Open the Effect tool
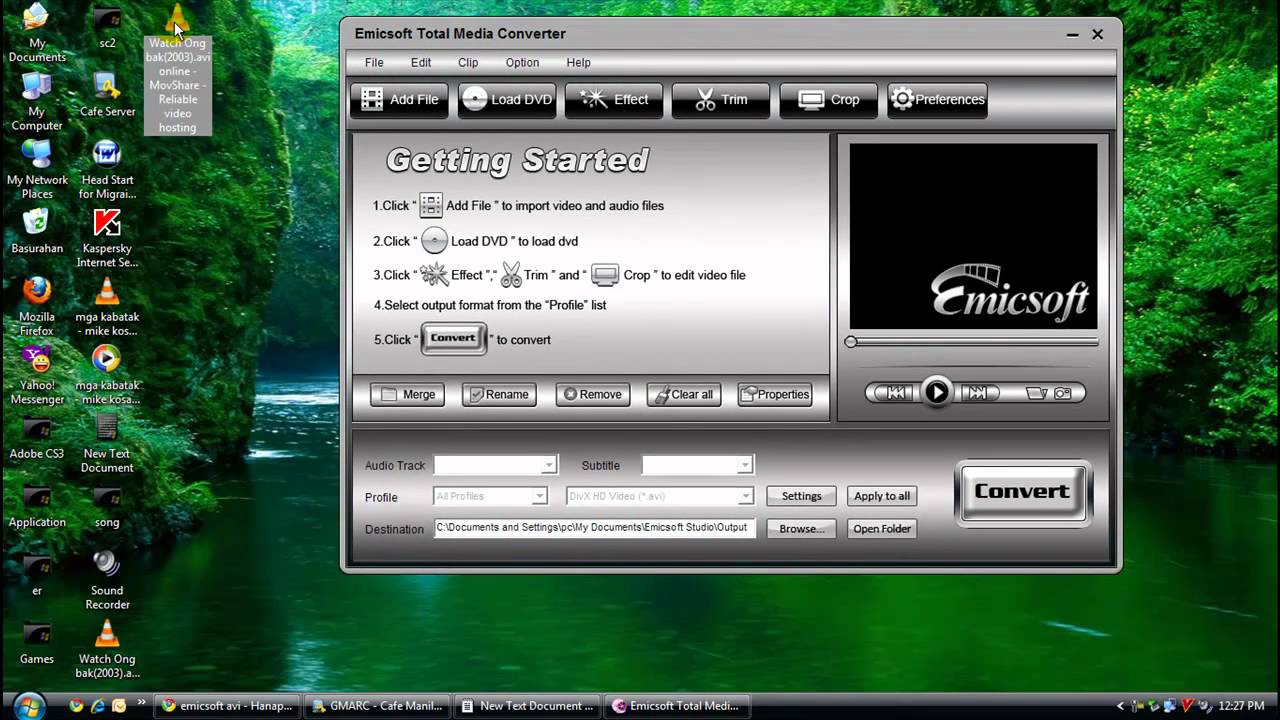This screenshot has width=1280, height=720. [x=614, y=99]
